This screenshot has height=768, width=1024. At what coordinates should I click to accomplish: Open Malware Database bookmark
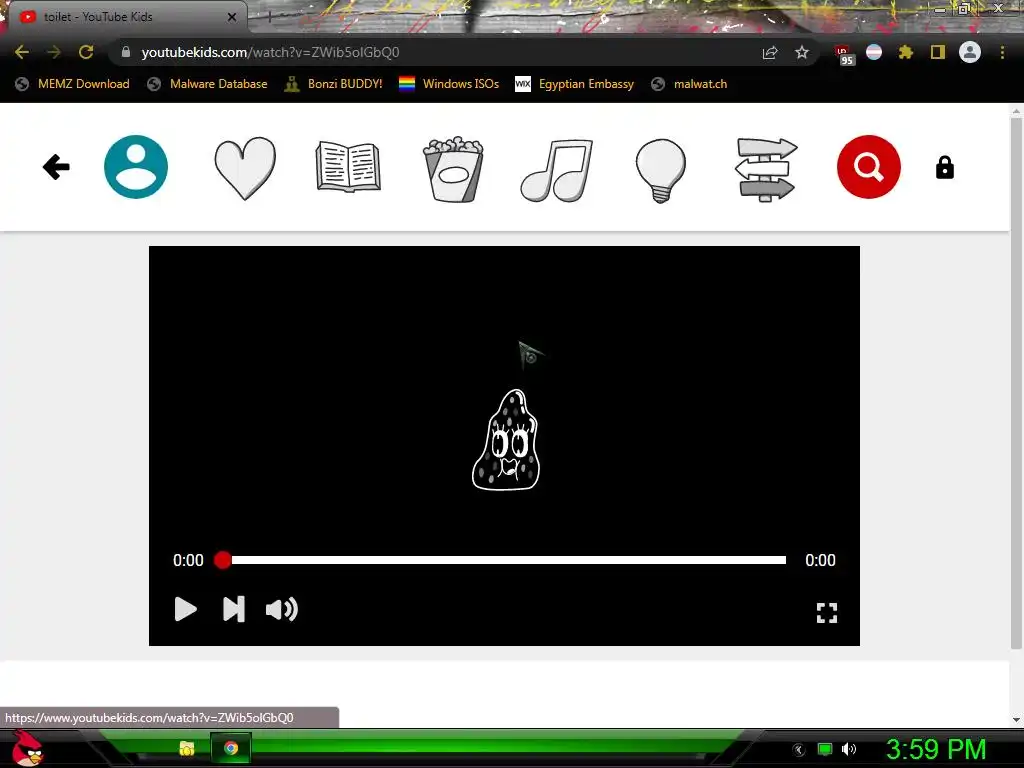pos(208,84)
